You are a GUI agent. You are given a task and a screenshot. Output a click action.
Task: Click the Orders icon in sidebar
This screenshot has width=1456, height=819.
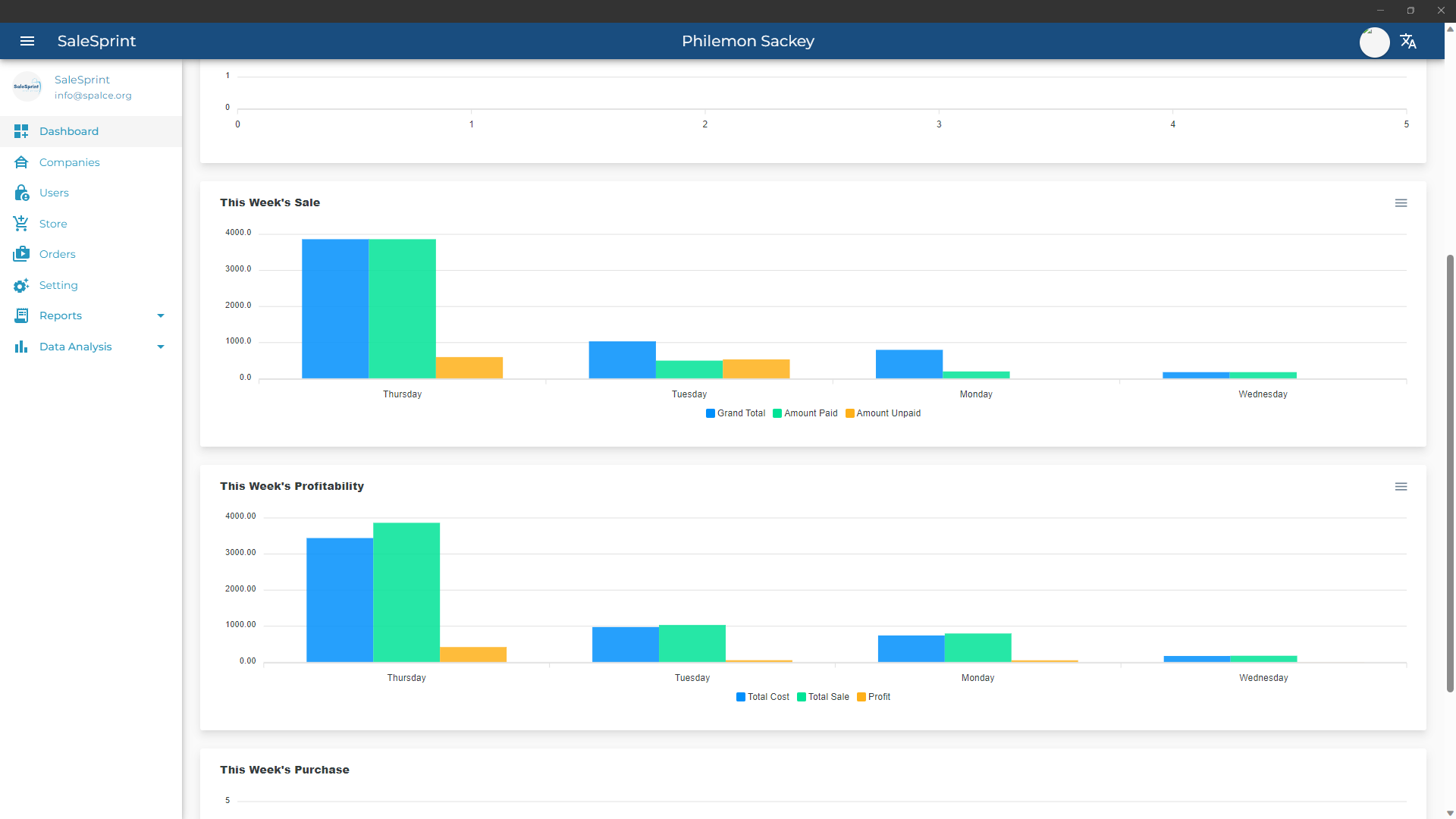21,254
